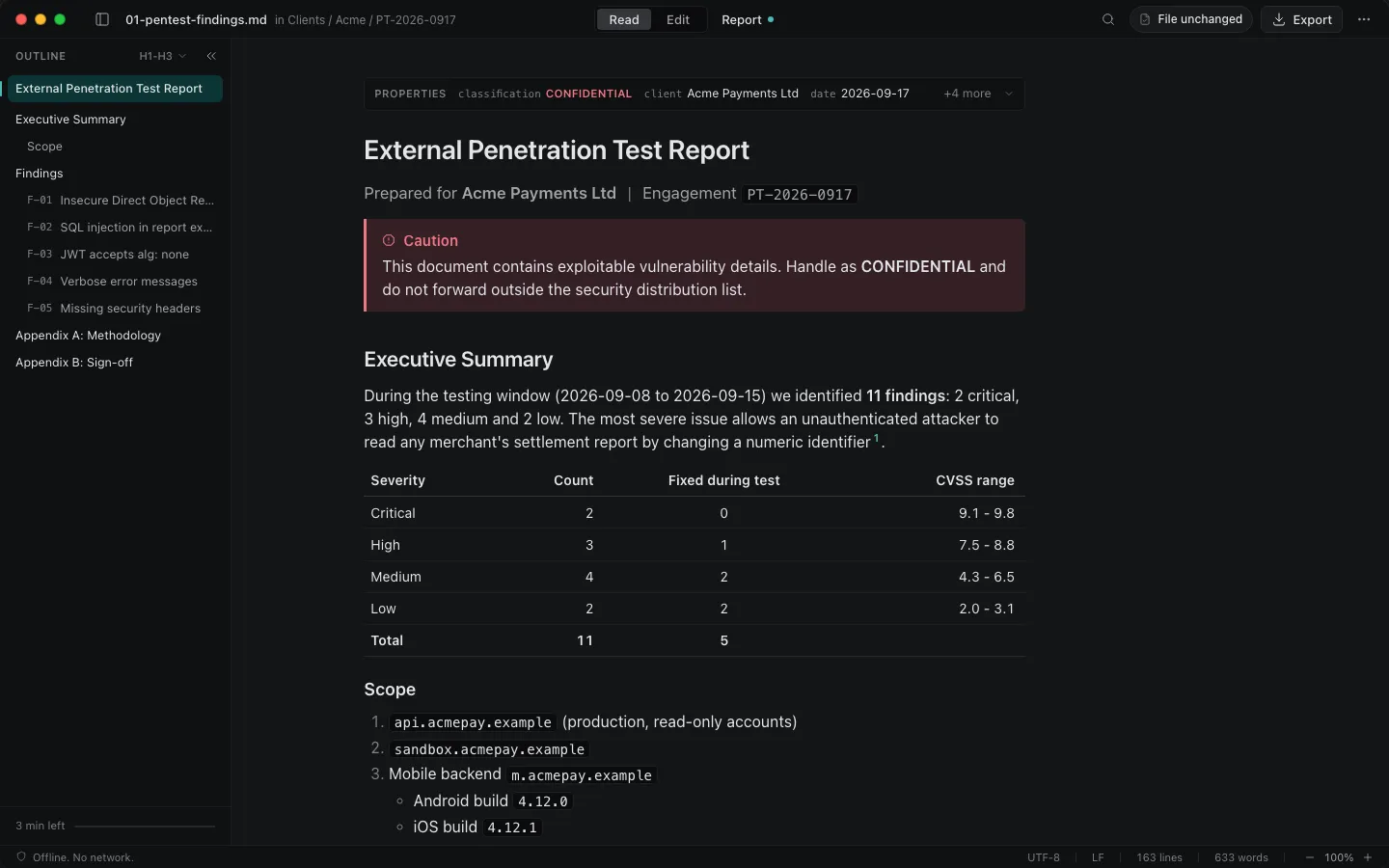This screenshot has width=1389, height=868.
Task: Click the 100% zoom level value
Action: pyautogui.click(x=1339, y=857)
